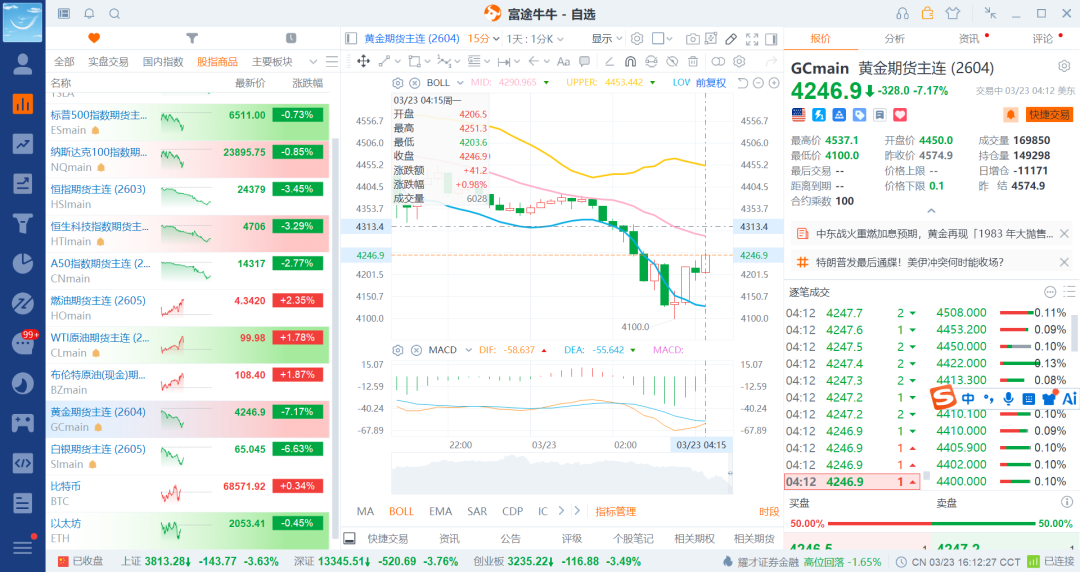
Task: Open the search magnifier in title bar
Action: pos(115,14)
